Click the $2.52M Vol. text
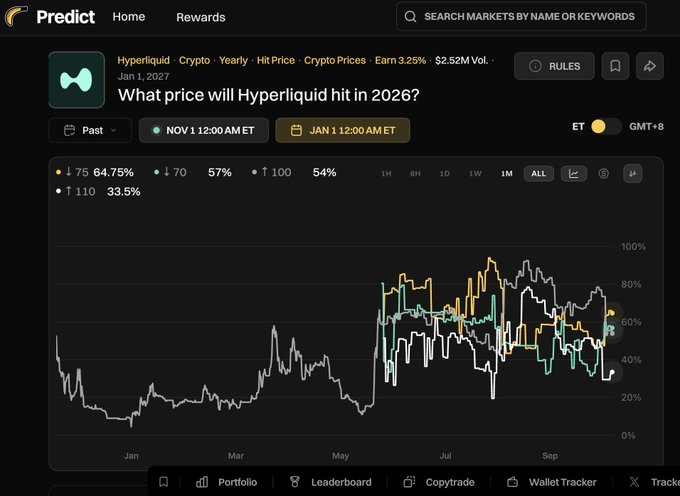Screen dimensions: 680x496 [461, 60]
